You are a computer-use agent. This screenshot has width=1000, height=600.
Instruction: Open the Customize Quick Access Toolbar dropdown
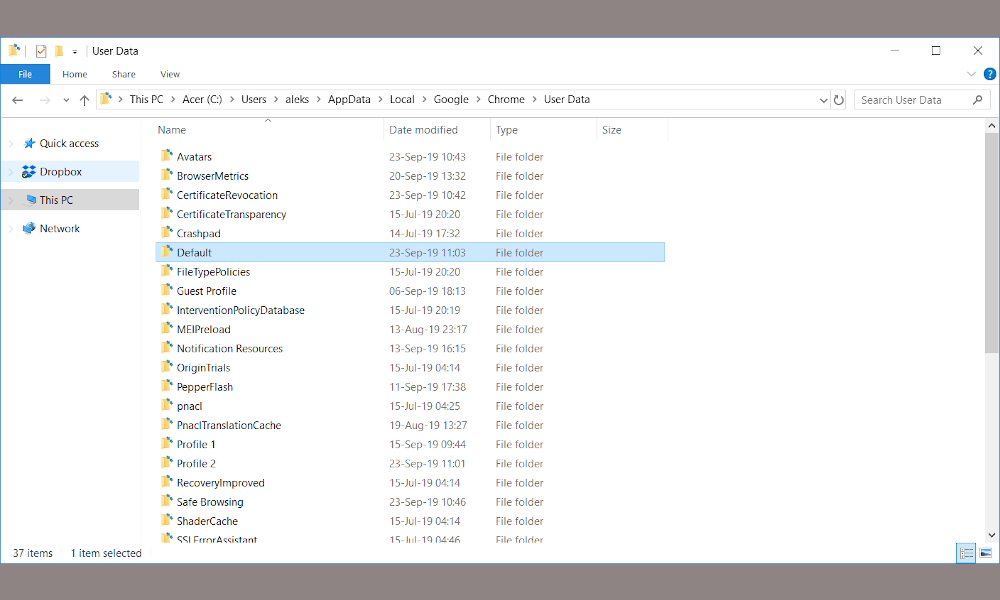(x=75, y=52)
